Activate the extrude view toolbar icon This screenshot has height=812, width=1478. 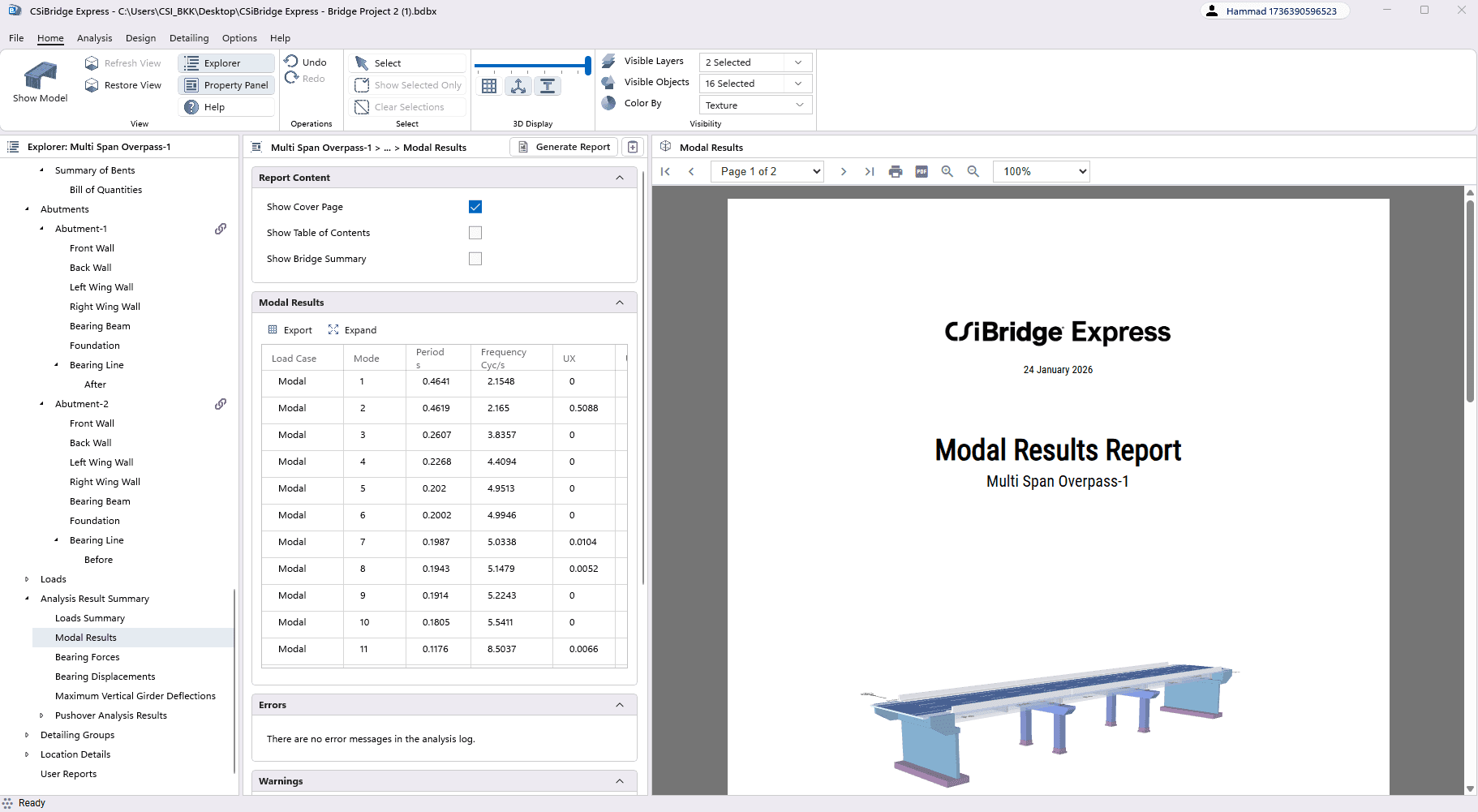(548, 85)
